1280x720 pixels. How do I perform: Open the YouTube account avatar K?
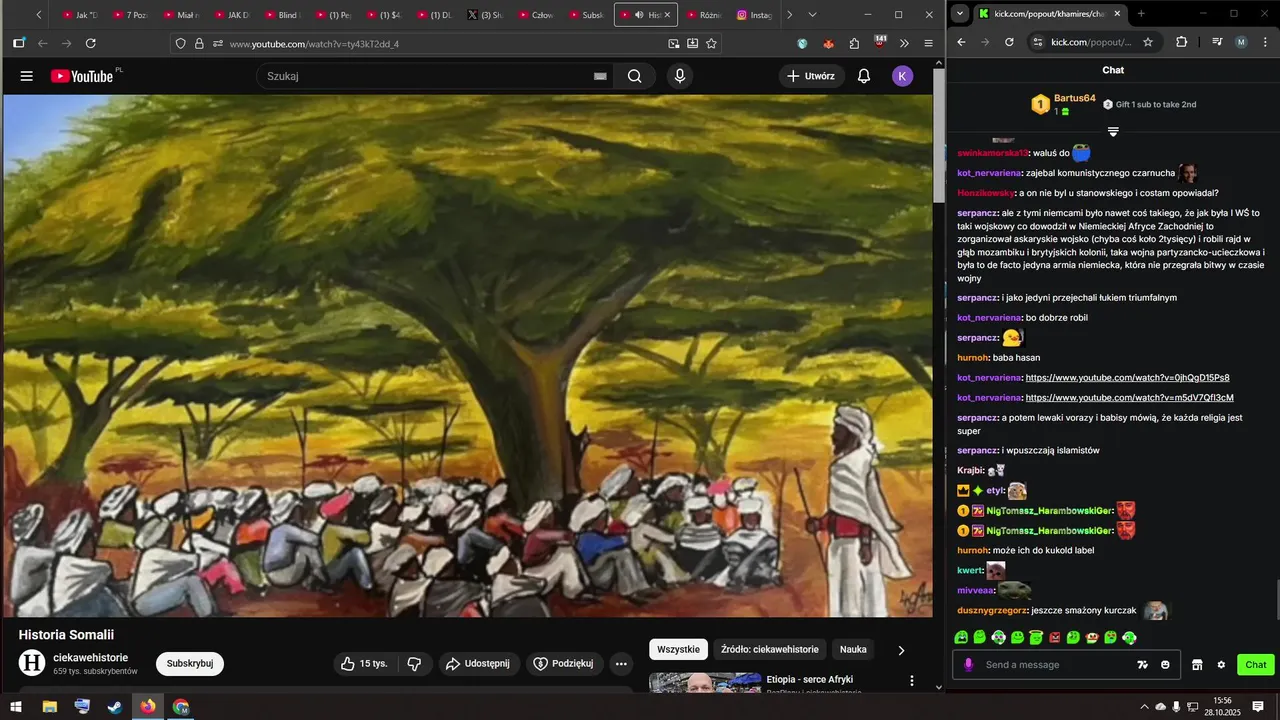[x=903, y=76]
